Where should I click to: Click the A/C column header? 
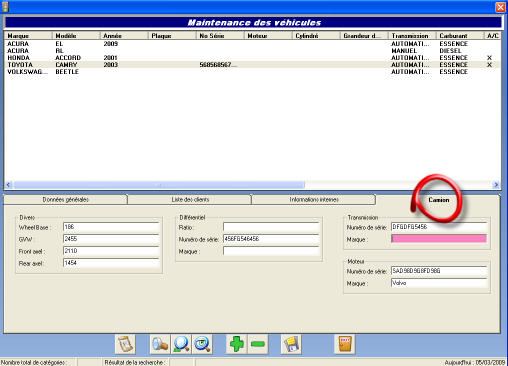(493, 35)
